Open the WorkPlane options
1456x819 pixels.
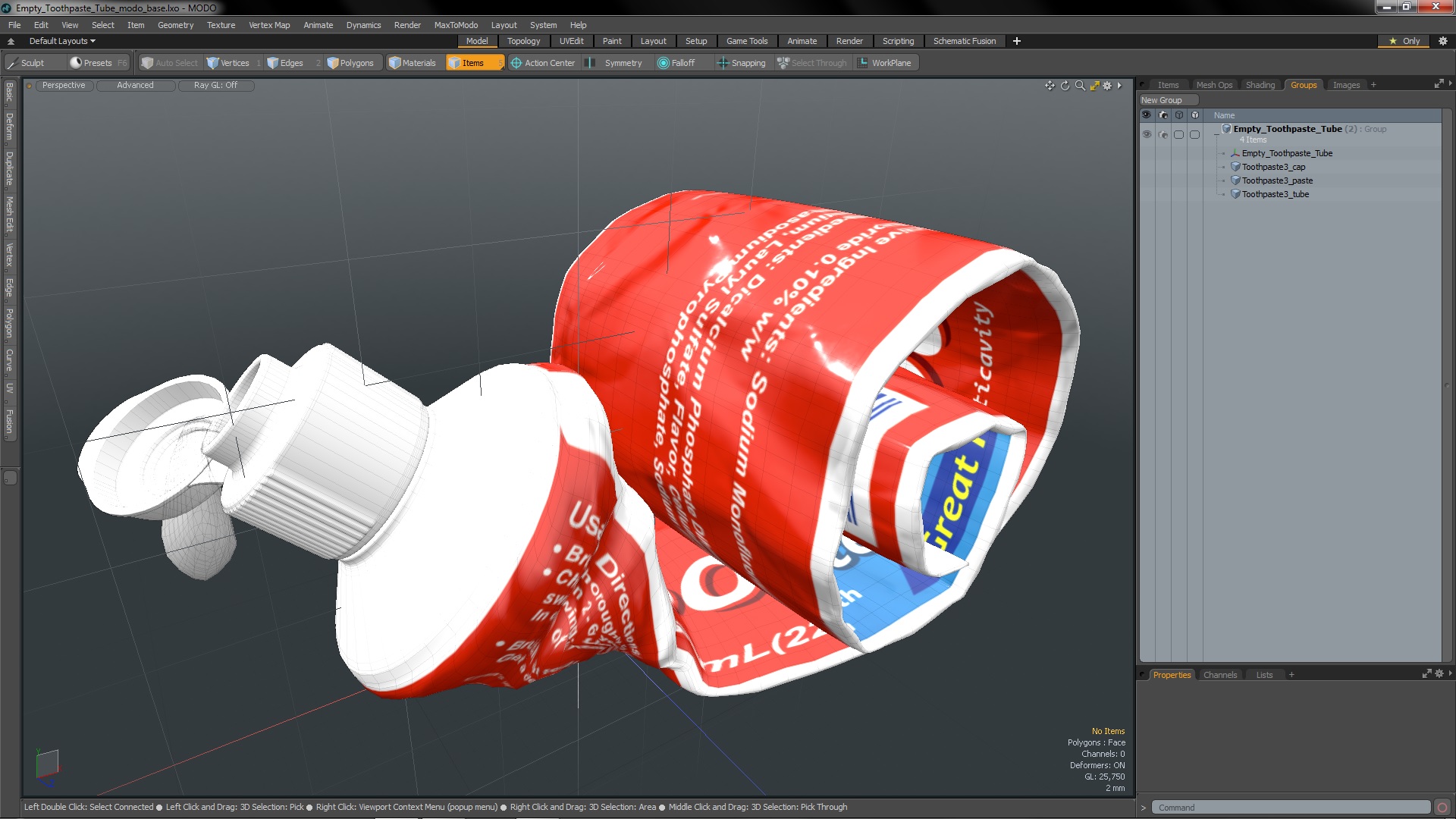(886, 63)
